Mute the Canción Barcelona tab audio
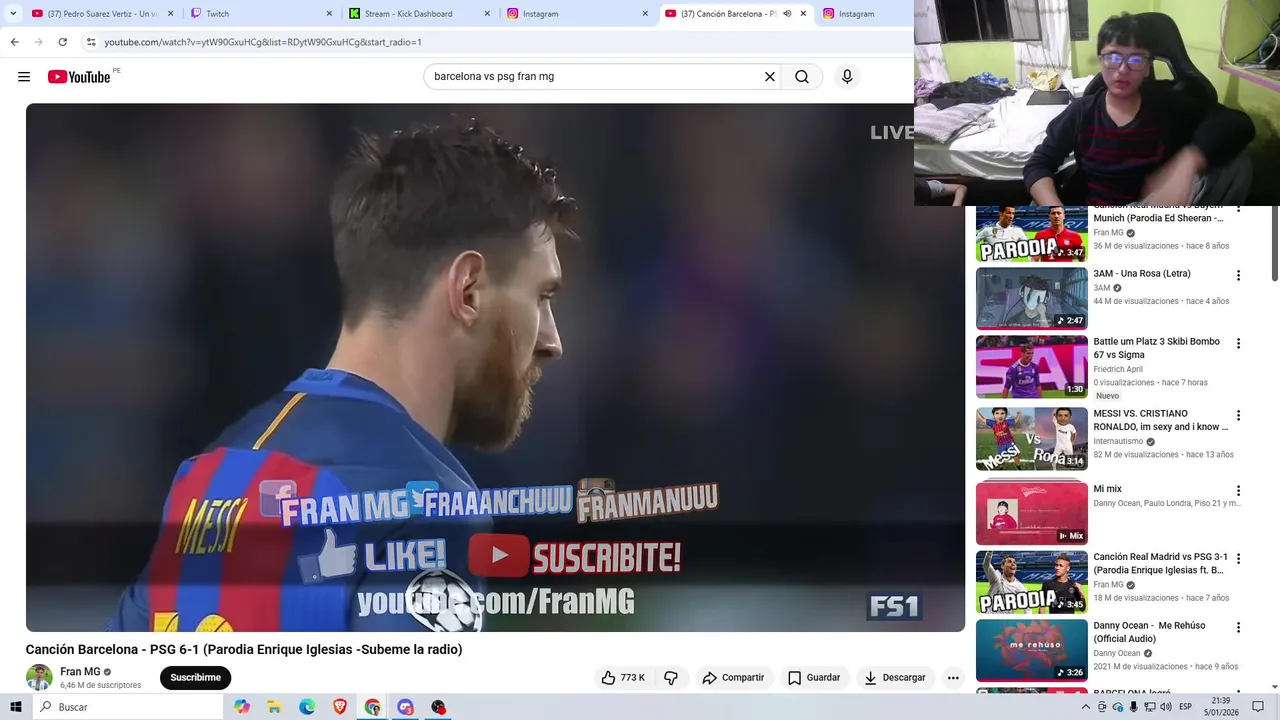The width and height of the screenshot is (1280, 720). 787,14
